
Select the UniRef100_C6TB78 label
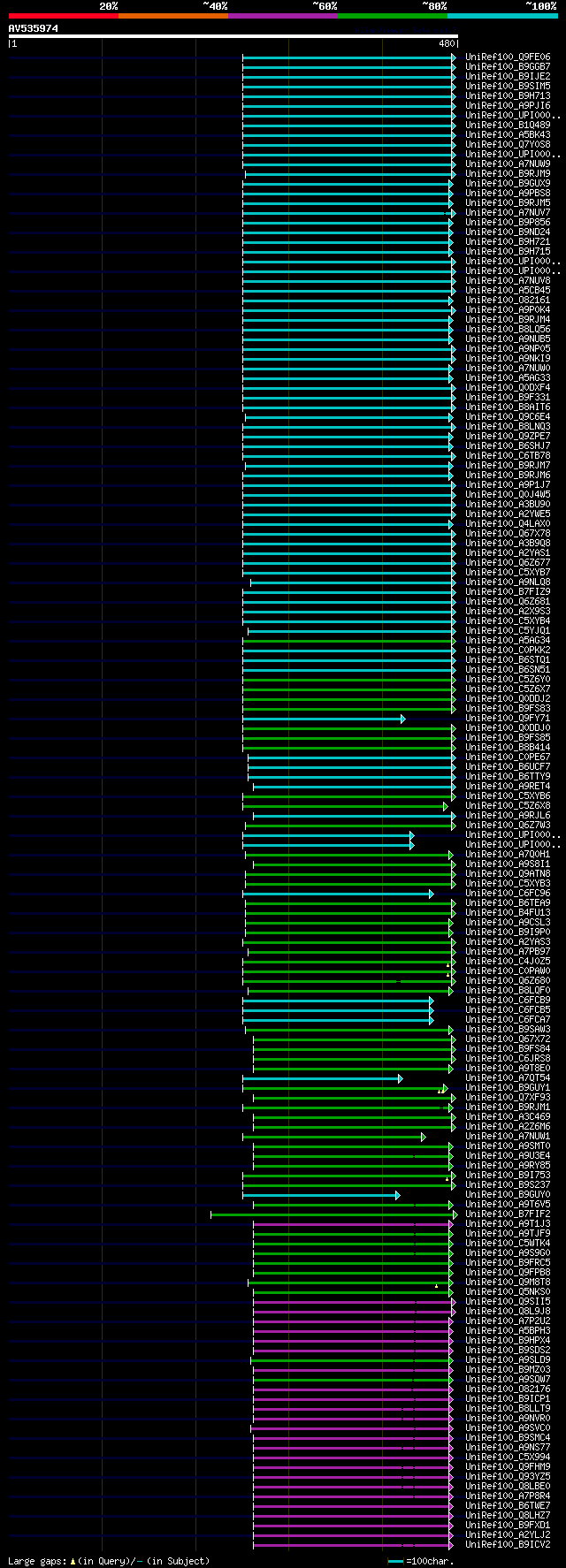point(508,456)
